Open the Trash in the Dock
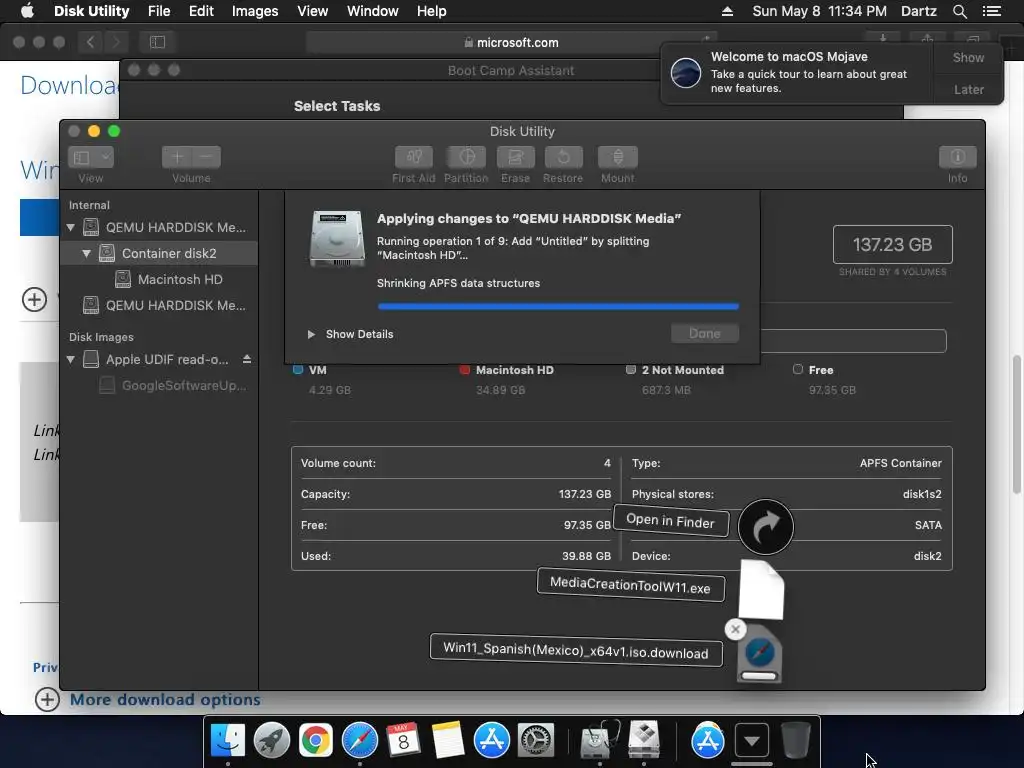This screenshot has height=768, width=1024. (x=795, y=741)
